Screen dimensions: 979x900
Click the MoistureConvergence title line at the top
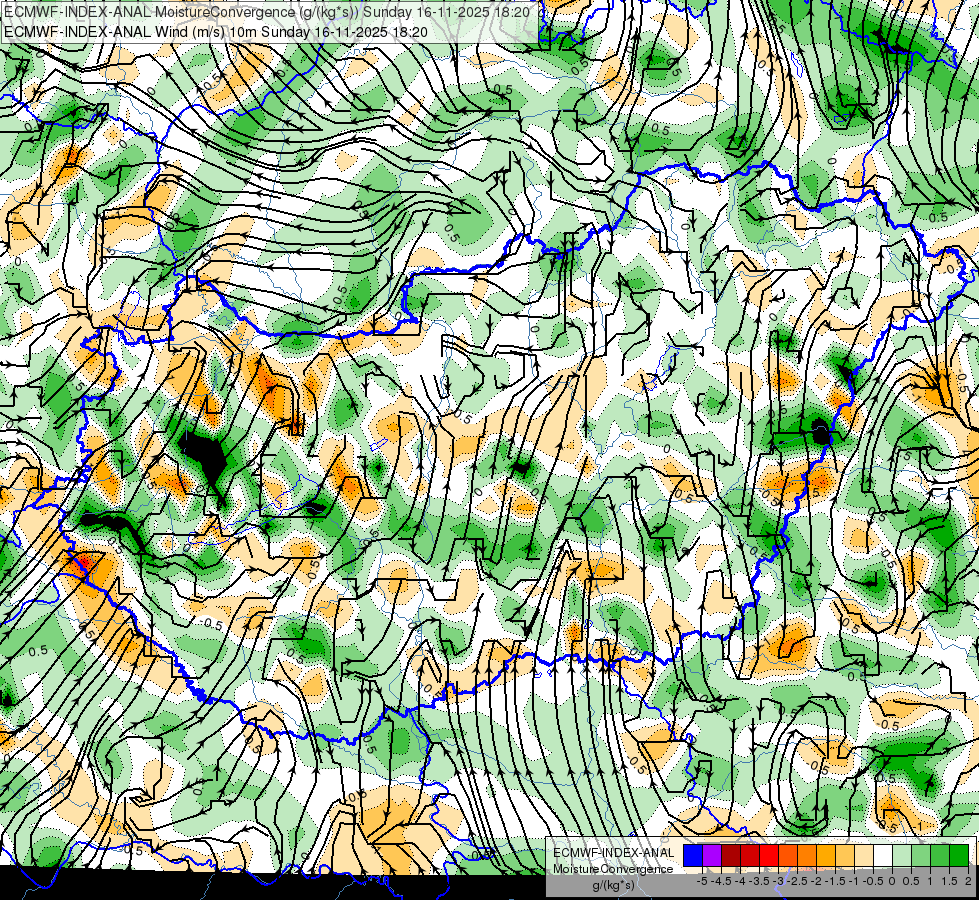267,12
